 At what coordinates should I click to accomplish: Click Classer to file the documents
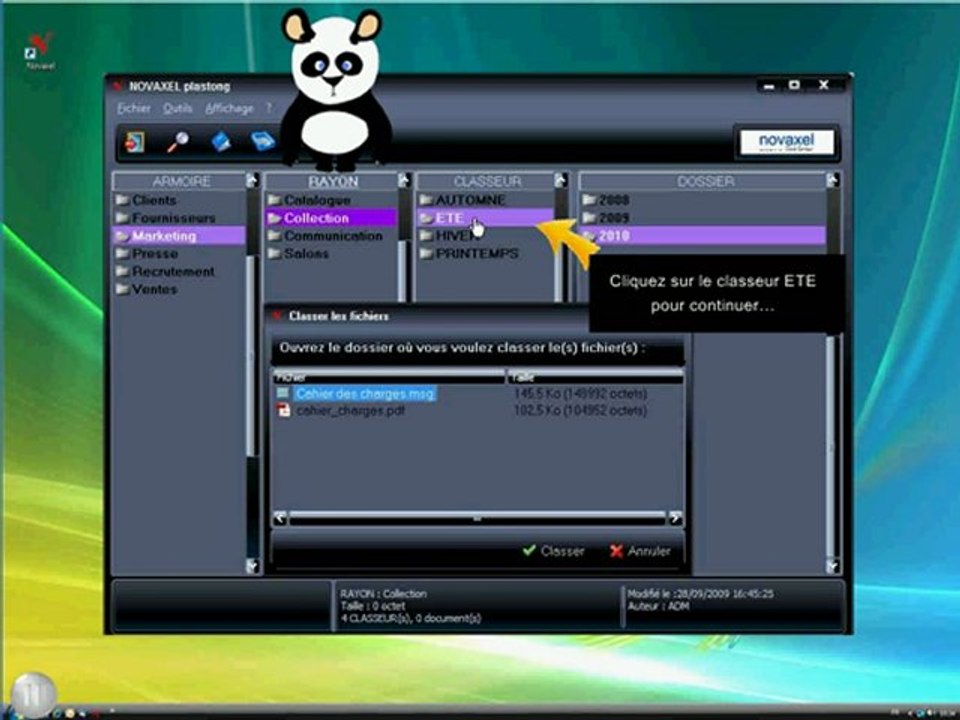[x=553, y=551]
